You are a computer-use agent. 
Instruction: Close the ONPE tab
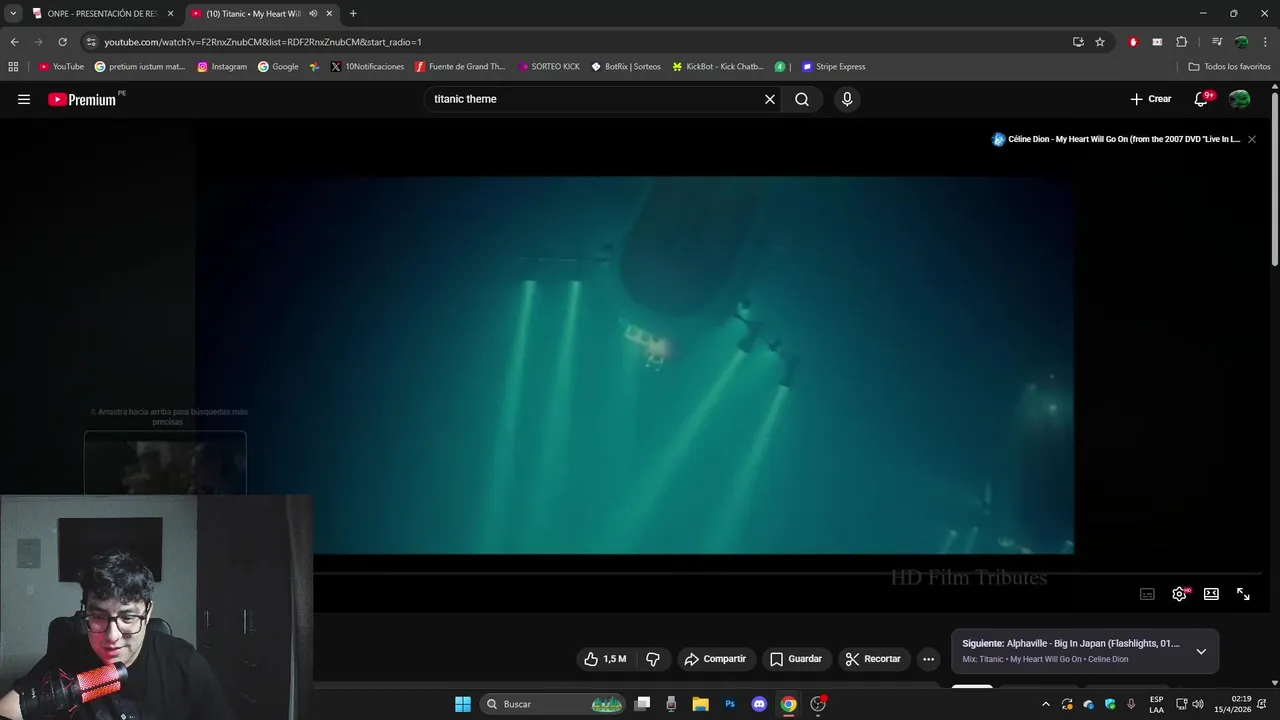170,14
